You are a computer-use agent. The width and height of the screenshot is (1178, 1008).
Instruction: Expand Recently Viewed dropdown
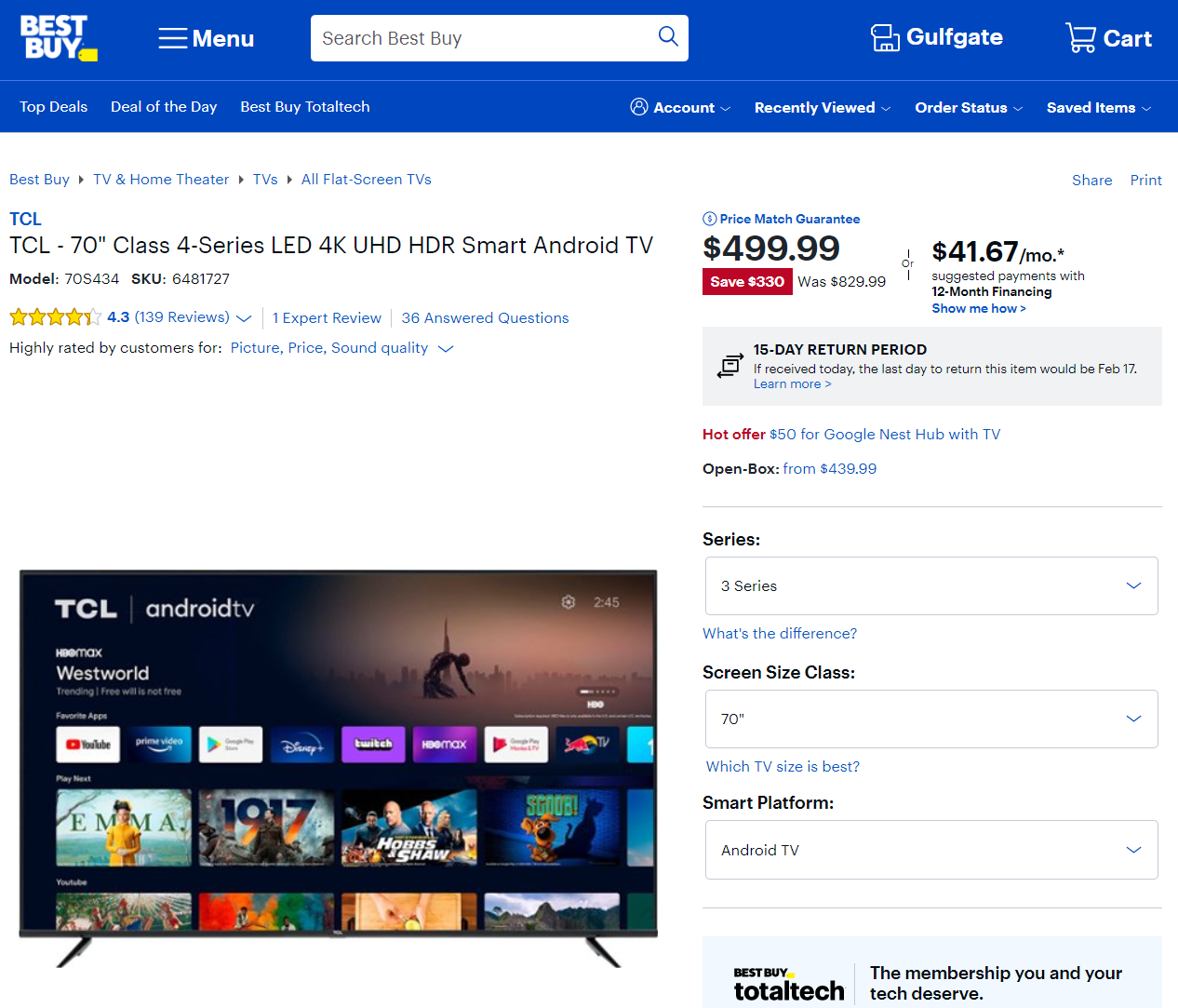(x=823, y=108)
